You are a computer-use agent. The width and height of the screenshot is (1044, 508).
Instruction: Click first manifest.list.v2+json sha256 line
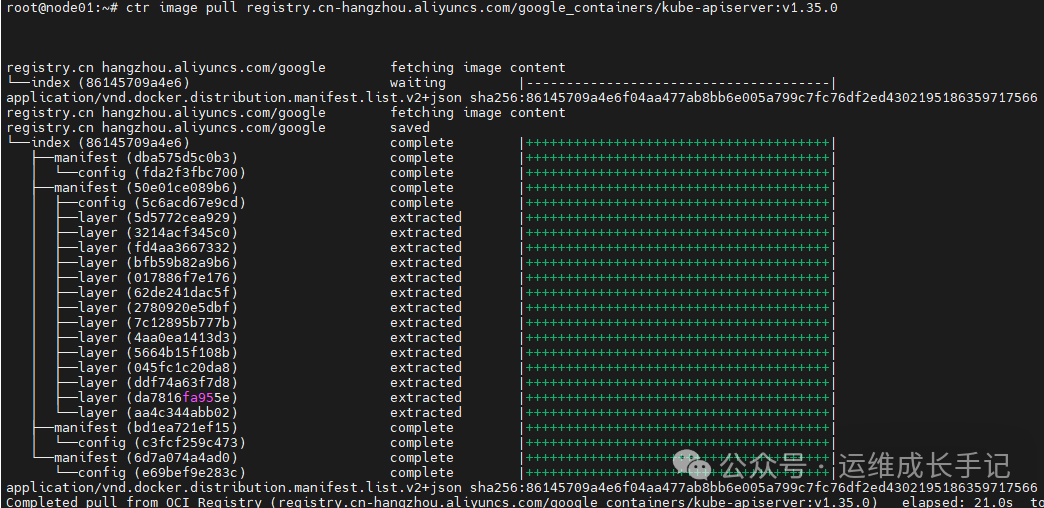521,97
